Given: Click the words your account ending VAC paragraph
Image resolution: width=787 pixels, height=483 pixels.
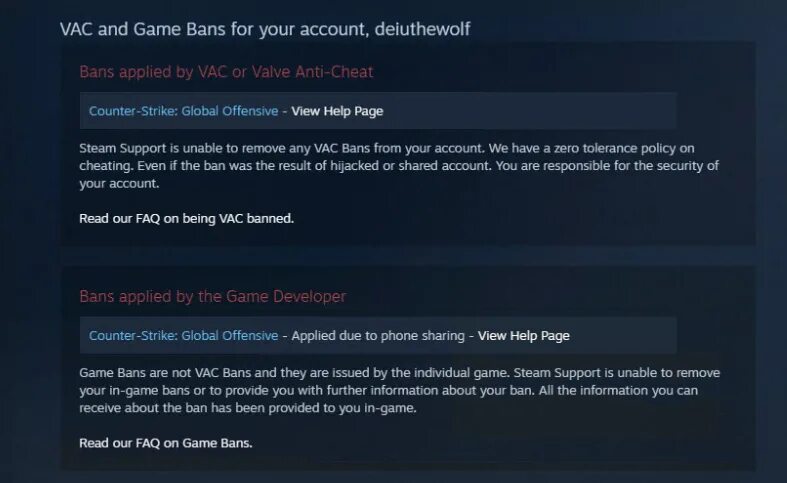Looking at the screenshot, I should coord(119,184).
